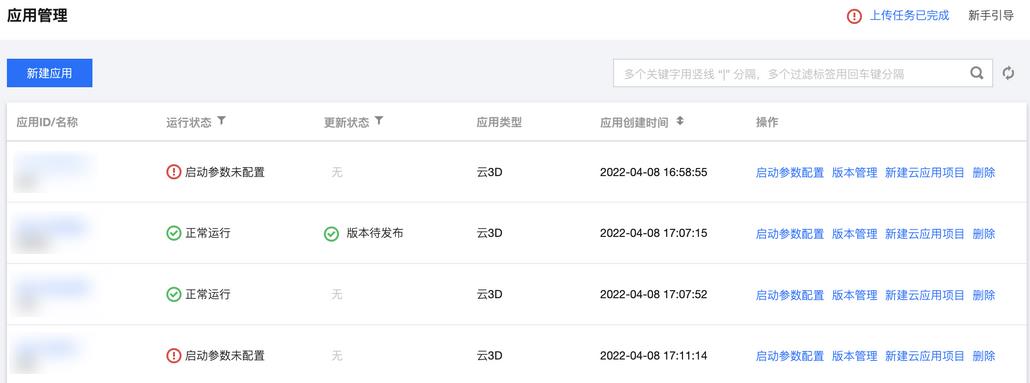Open 版本管理 in the last row
The height and width of the screenshot is (383, 1030).
854,356
